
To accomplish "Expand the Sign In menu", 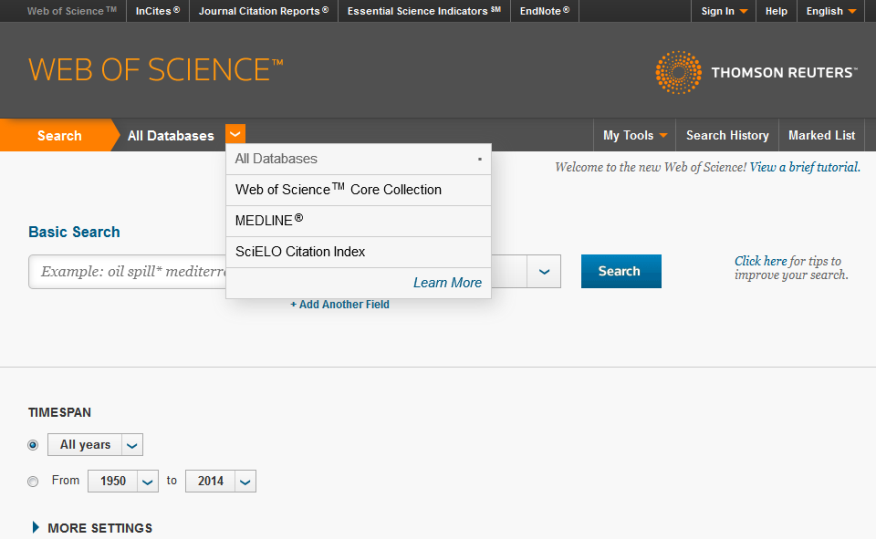I will (724, 11).
